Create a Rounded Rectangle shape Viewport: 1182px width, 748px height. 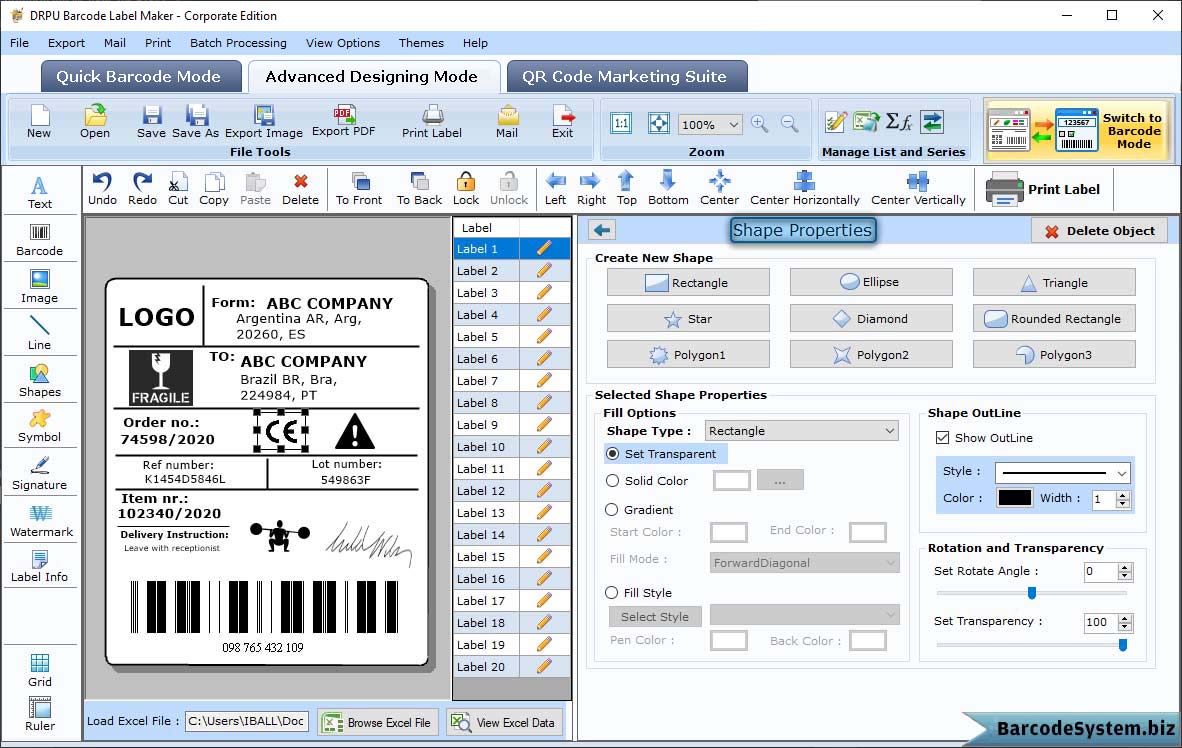click(1054, 318)
